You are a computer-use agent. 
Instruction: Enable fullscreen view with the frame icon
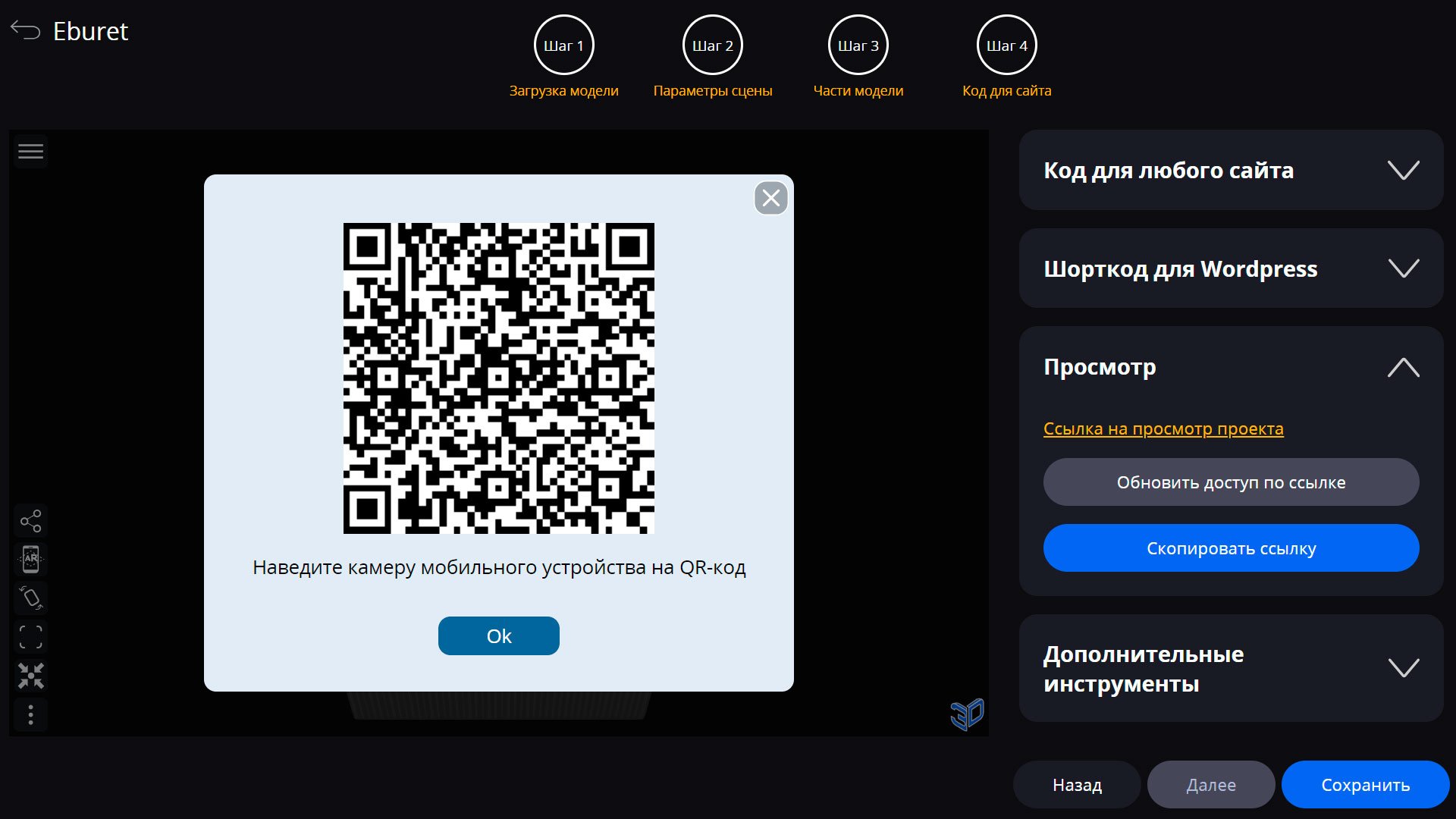[x=30, y=637]
